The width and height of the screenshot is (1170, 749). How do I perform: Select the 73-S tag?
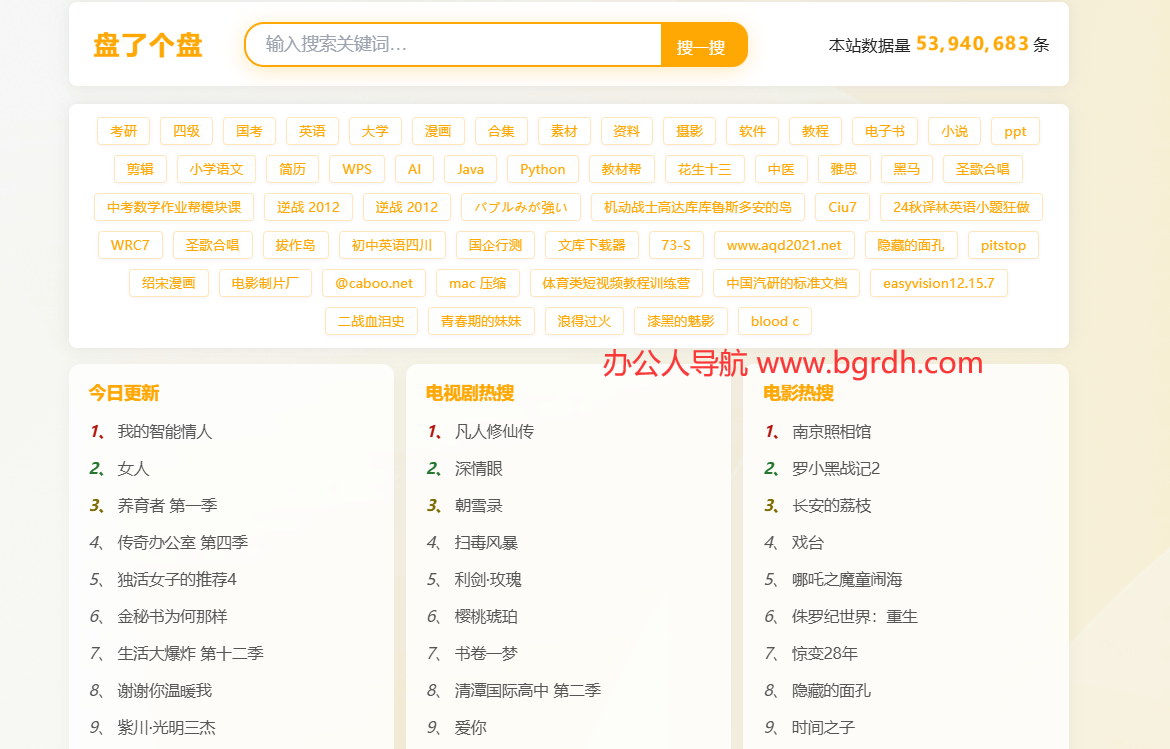(x=676, y=245)
